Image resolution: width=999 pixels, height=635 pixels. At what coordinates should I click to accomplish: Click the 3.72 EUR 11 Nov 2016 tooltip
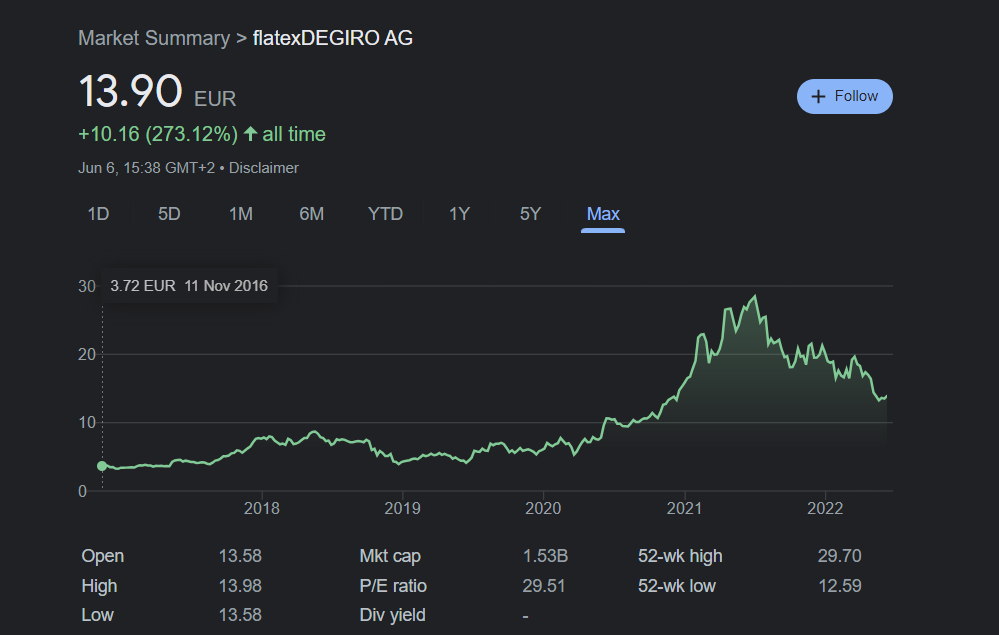(x=189, y=286)
